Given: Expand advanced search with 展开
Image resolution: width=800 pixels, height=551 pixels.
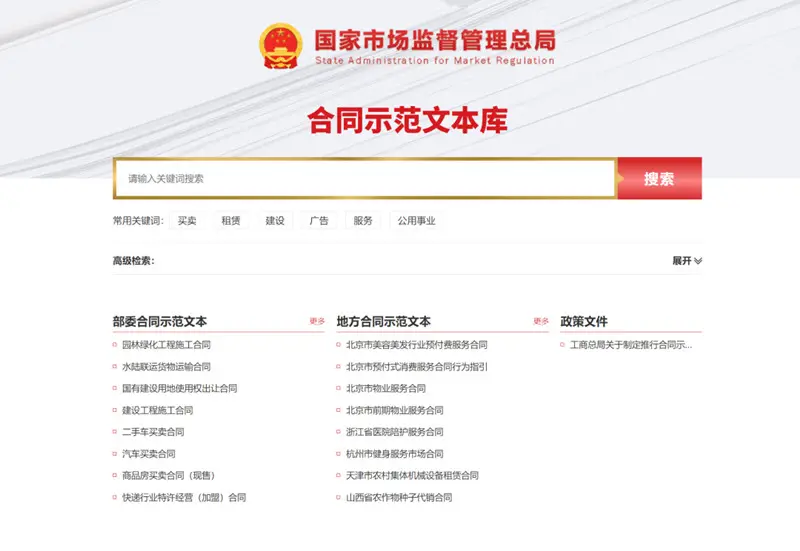Looking at the screenshot, I should click(687, 261).
